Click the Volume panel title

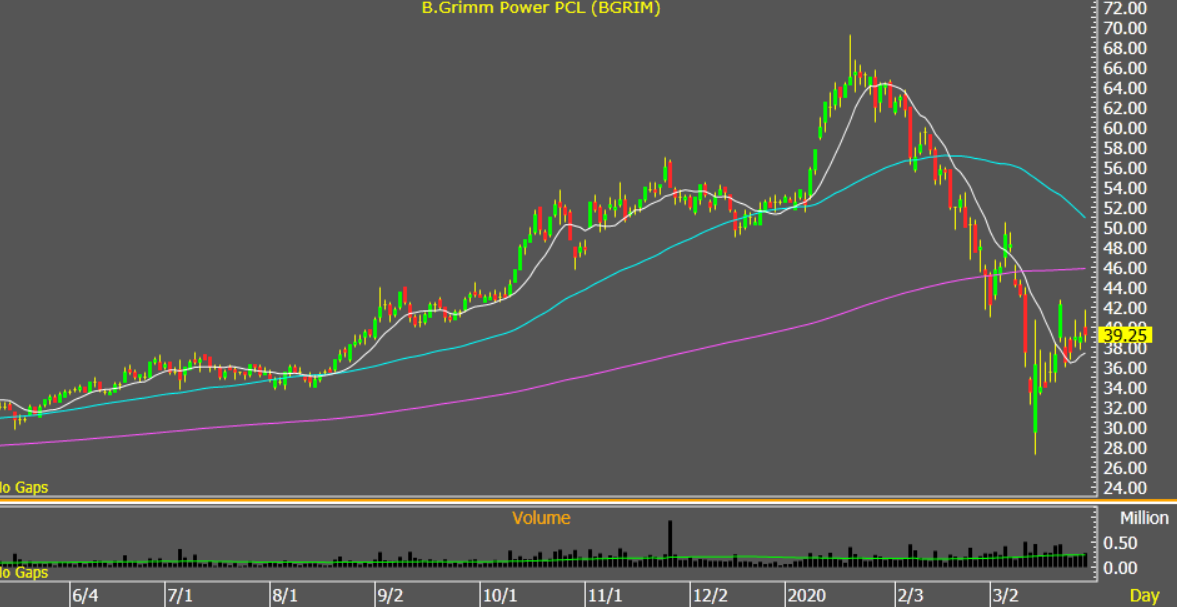pyautogui.click(x=541, y=518)
